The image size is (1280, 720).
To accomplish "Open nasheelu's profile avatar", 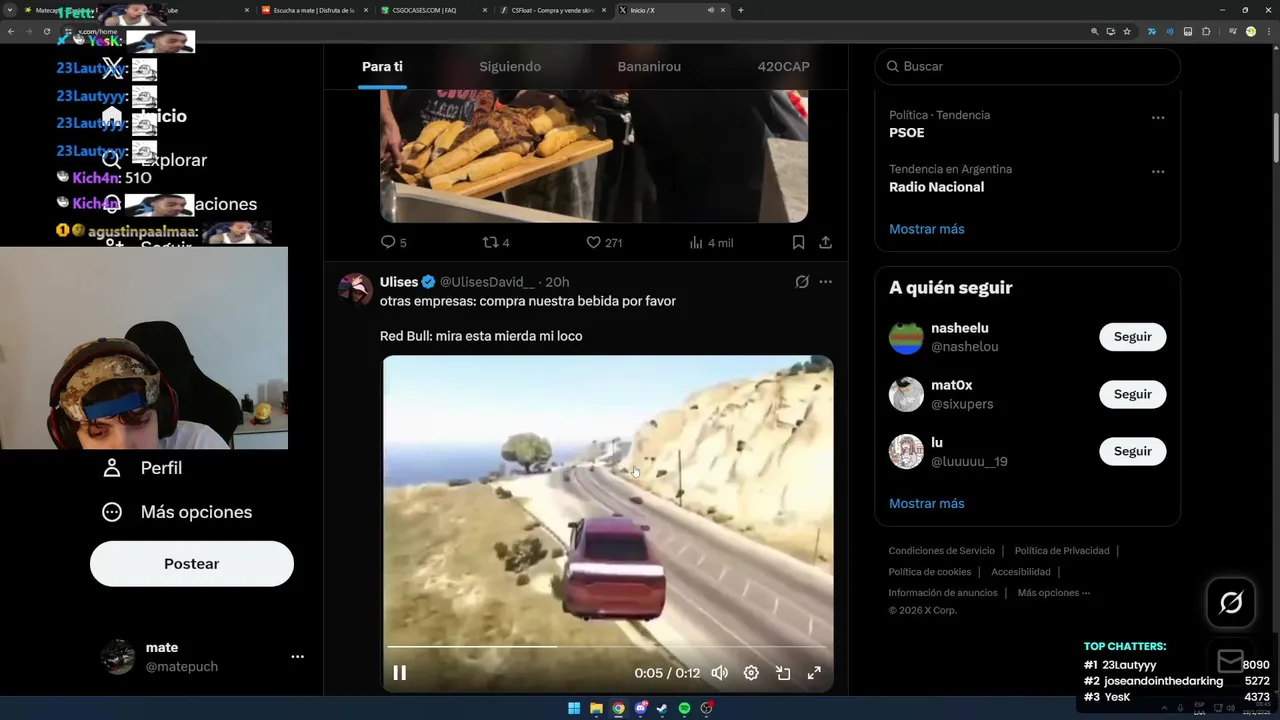I will coord(906,337).
